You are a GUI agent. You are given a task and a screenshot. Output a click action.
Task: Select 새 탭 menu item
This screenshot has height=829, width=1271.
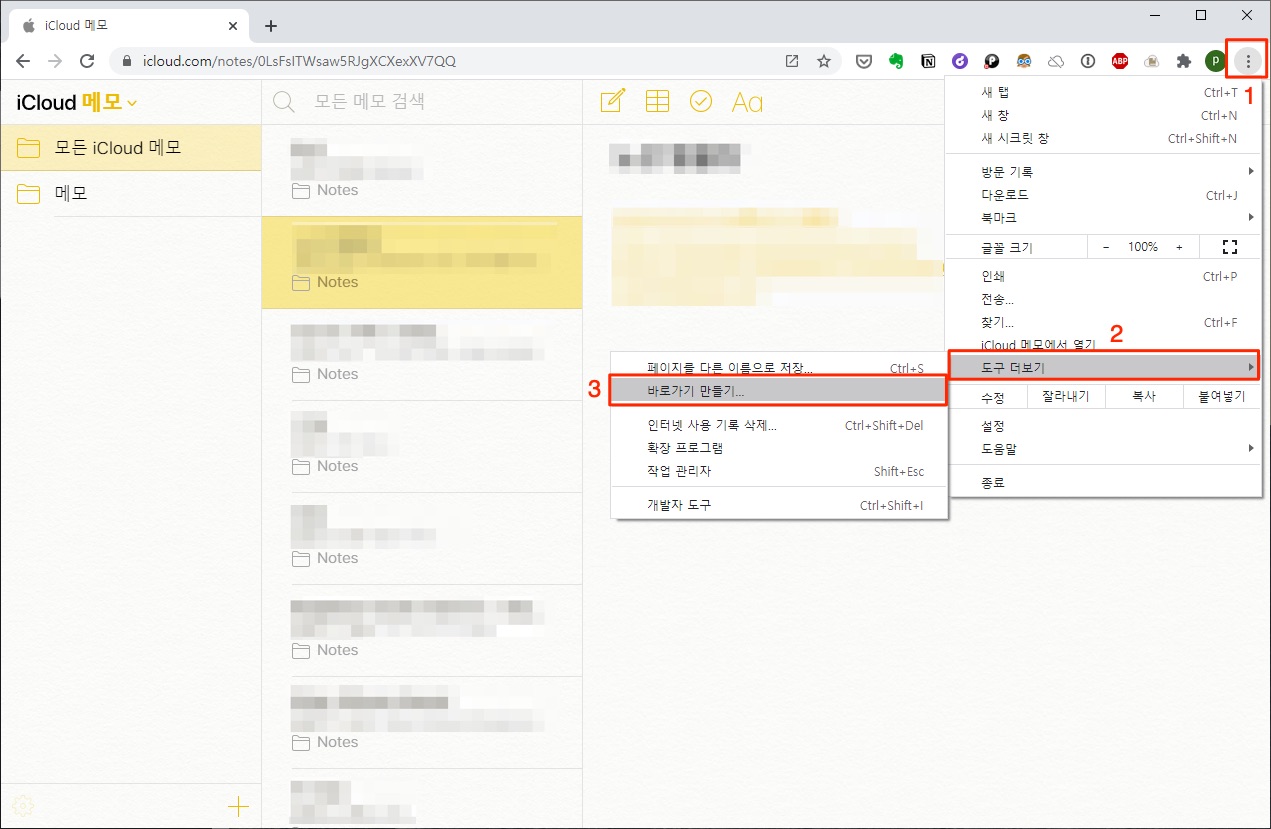(1103, 92)
